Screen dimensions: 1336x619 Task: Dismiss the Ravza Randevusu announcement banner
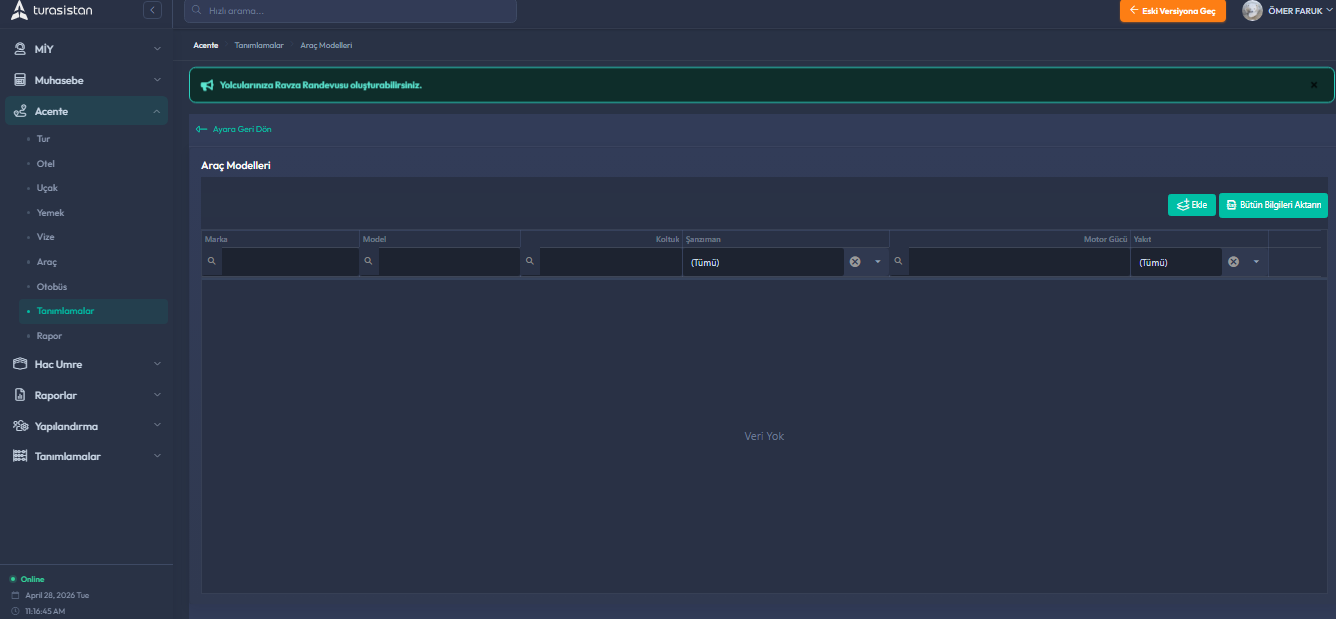[1314, 85]
